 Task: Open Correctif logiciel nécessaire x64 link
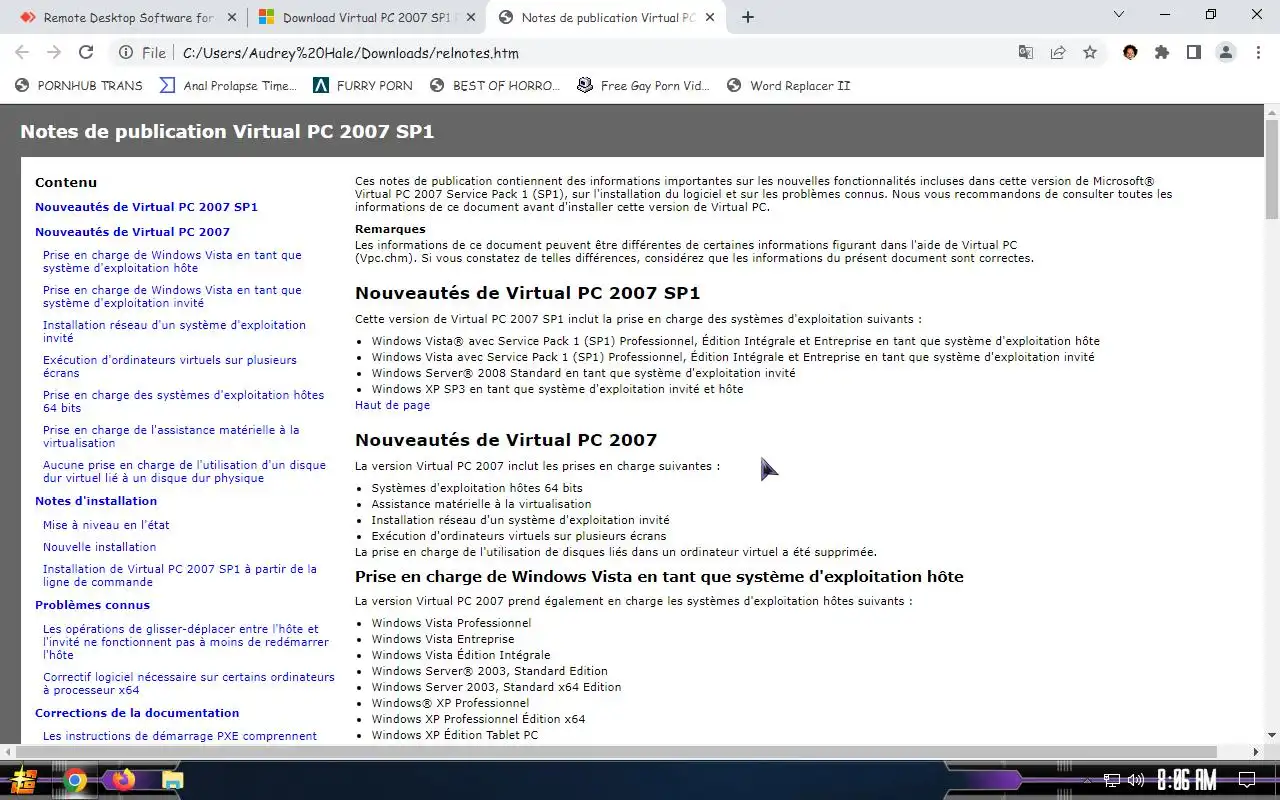(189, 683)
